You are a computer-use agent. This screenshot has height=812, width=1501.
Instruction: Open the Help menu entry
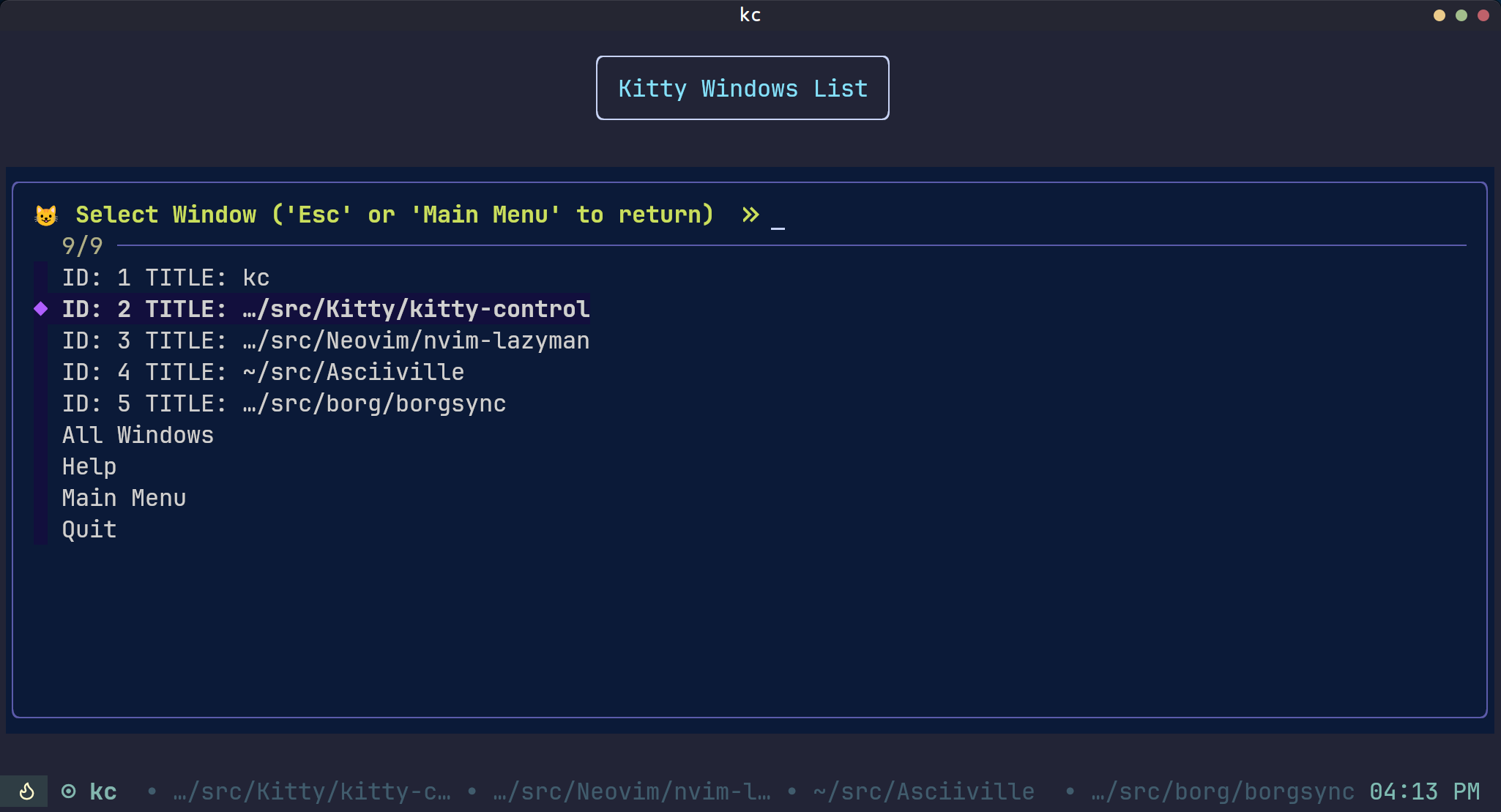[89, 466]
